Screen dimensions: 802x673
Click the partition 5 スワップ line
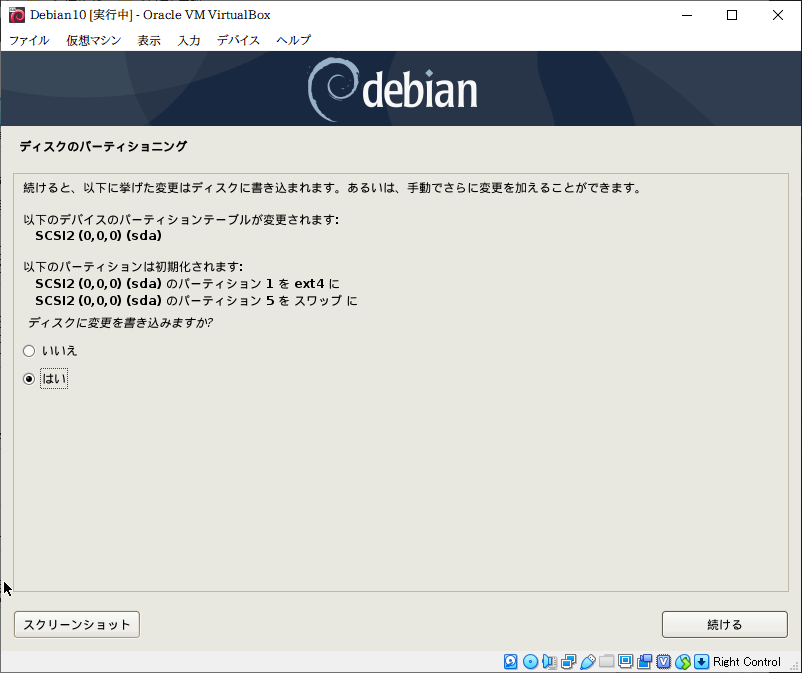[196, 301]
